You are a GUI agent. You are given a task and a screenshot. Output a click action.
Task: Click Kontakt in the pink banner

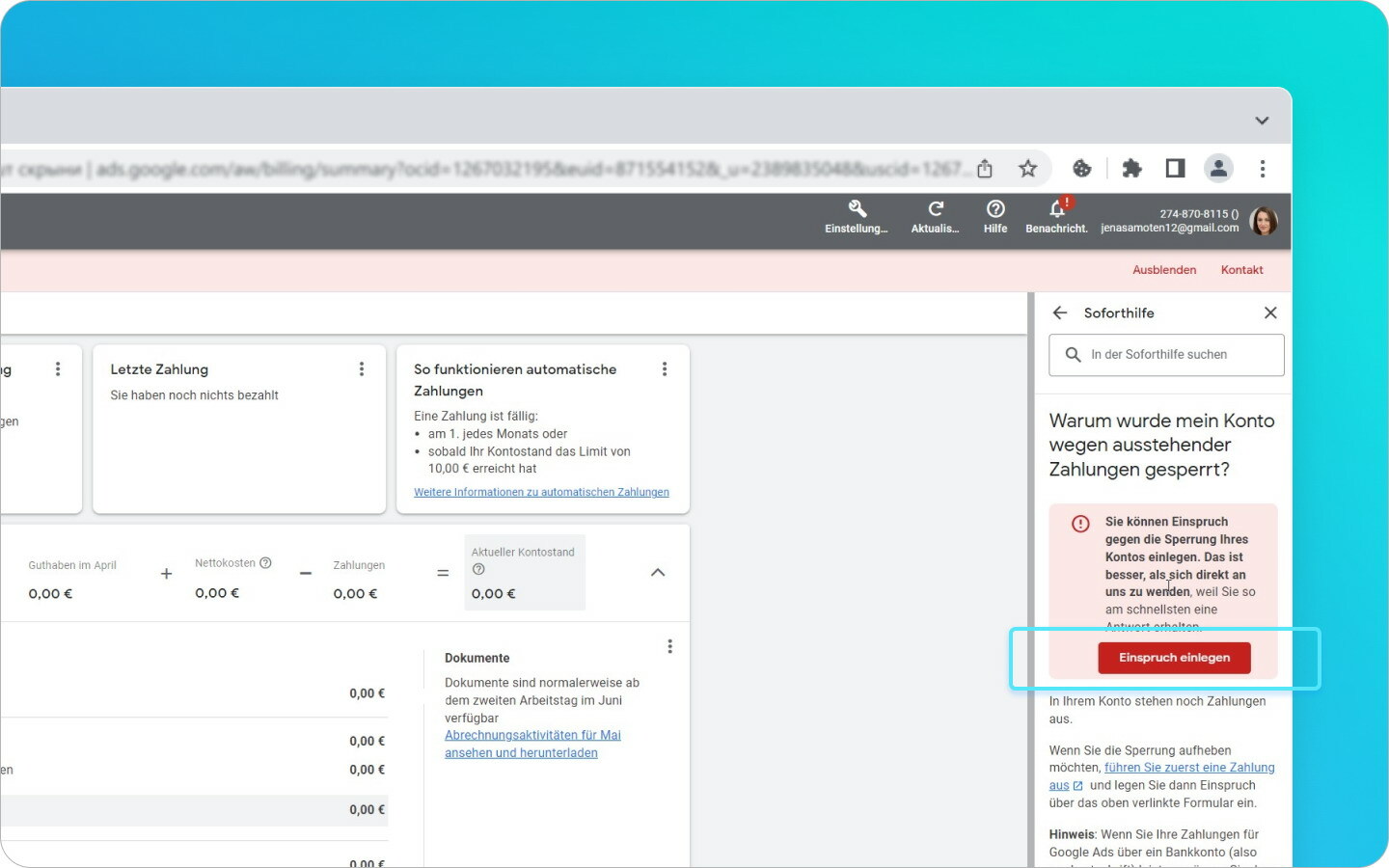(x=1241, y=270)
